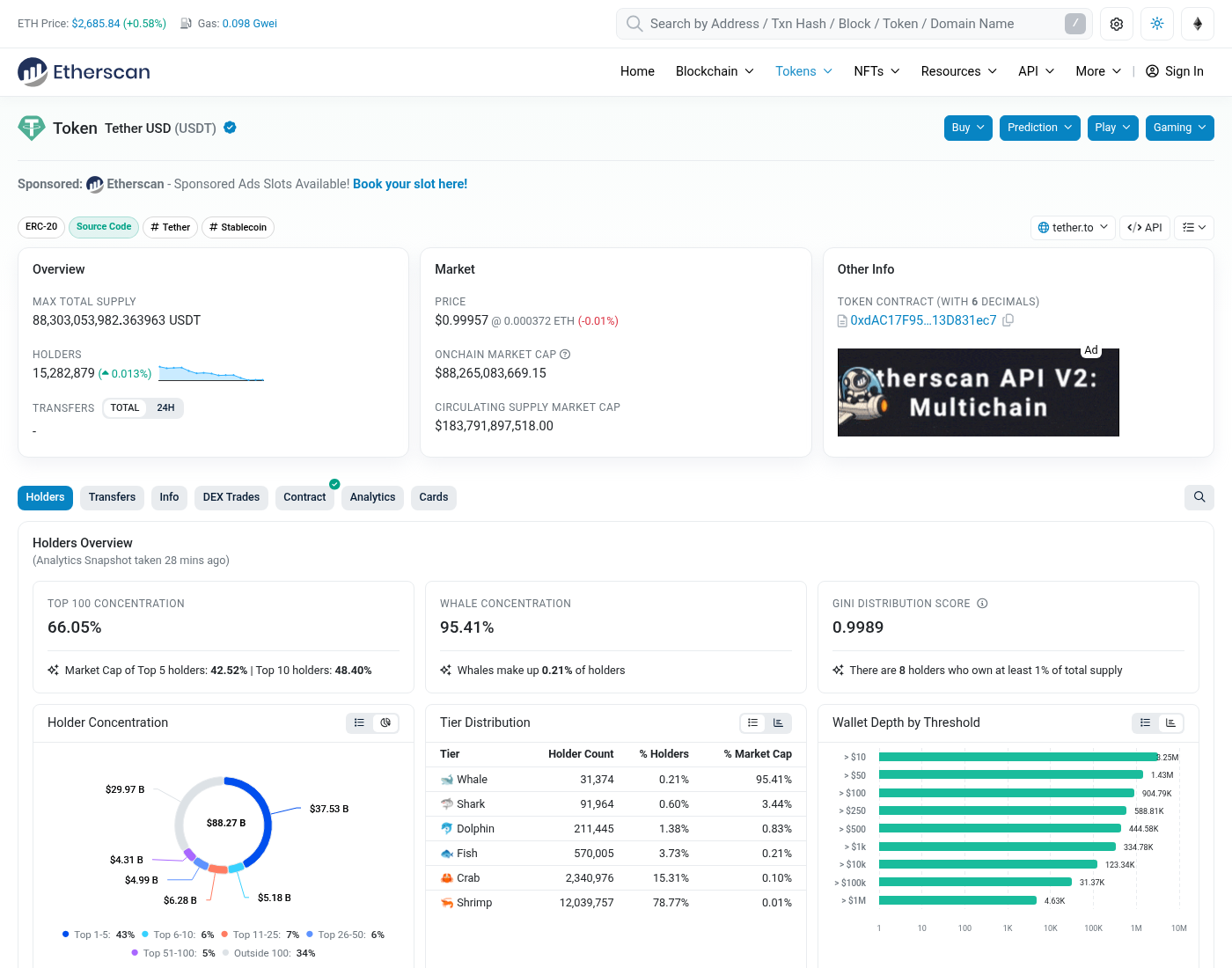Show Holder Concentration as list view

[359, 722]
